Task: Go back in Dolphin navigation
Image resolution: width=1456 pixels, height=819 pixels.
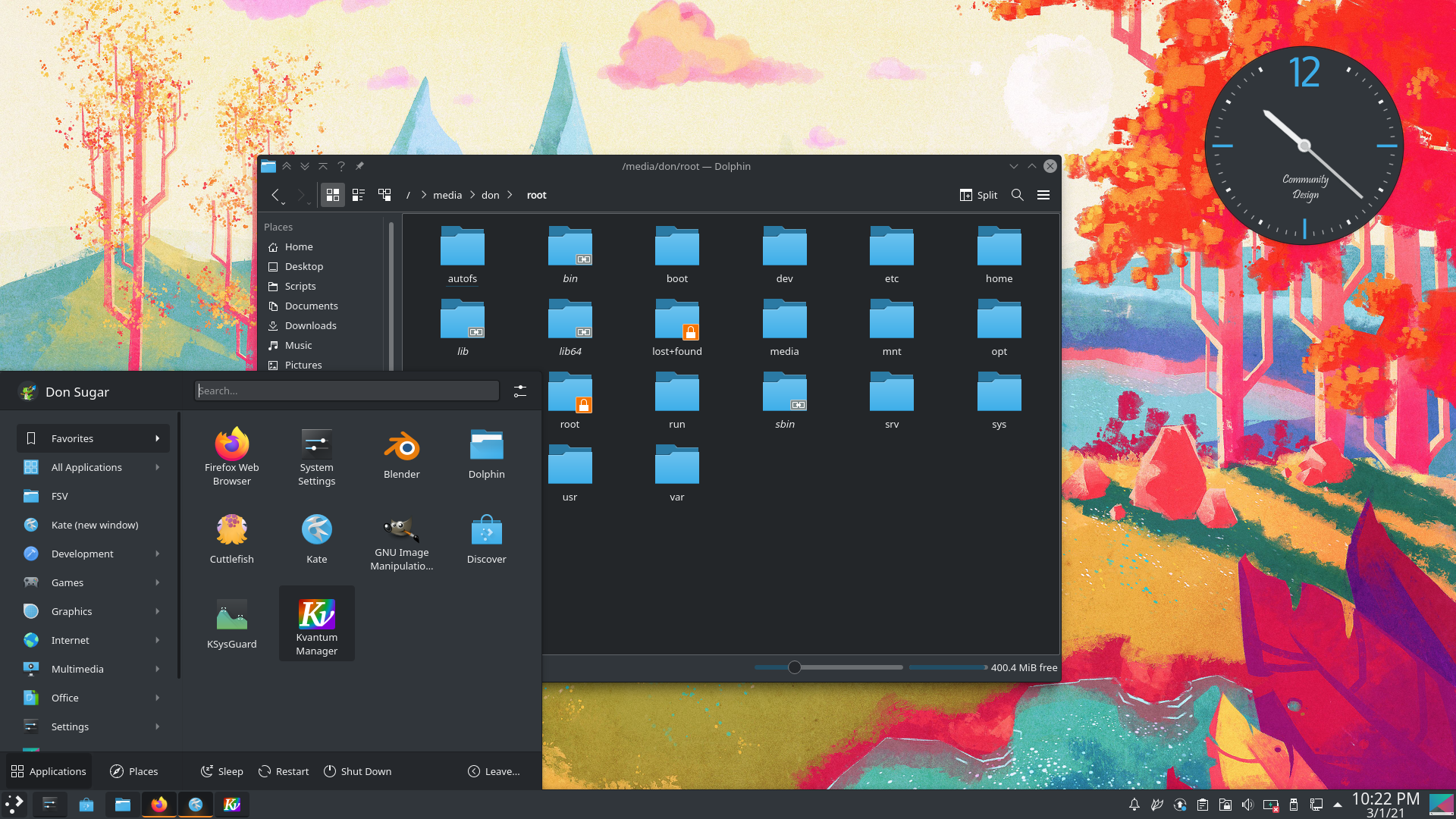Action: [275, 195]
